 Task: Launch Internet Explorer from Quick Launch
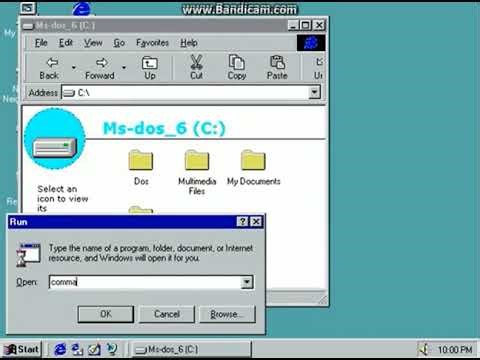pos(60,349)
